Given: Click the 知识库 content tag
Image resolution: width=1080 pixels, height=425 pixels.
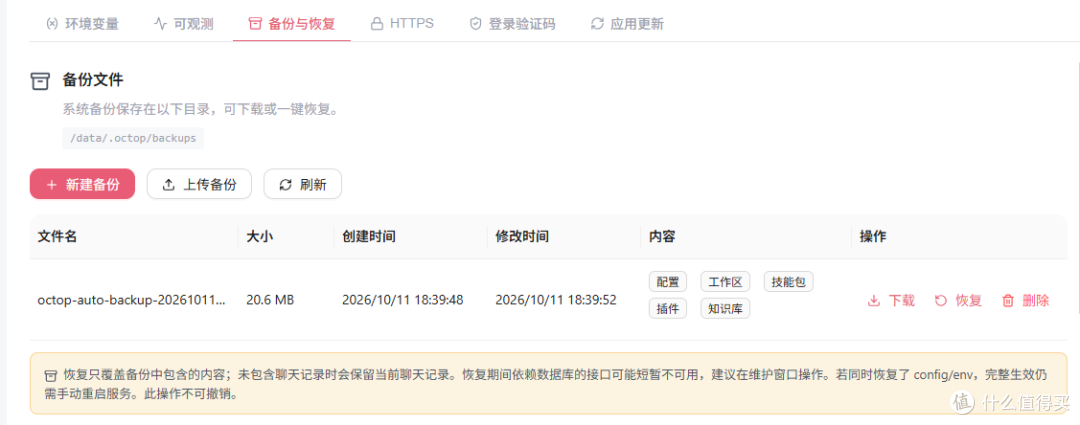Looking at the screenshot, I should [x=725, y=309].
